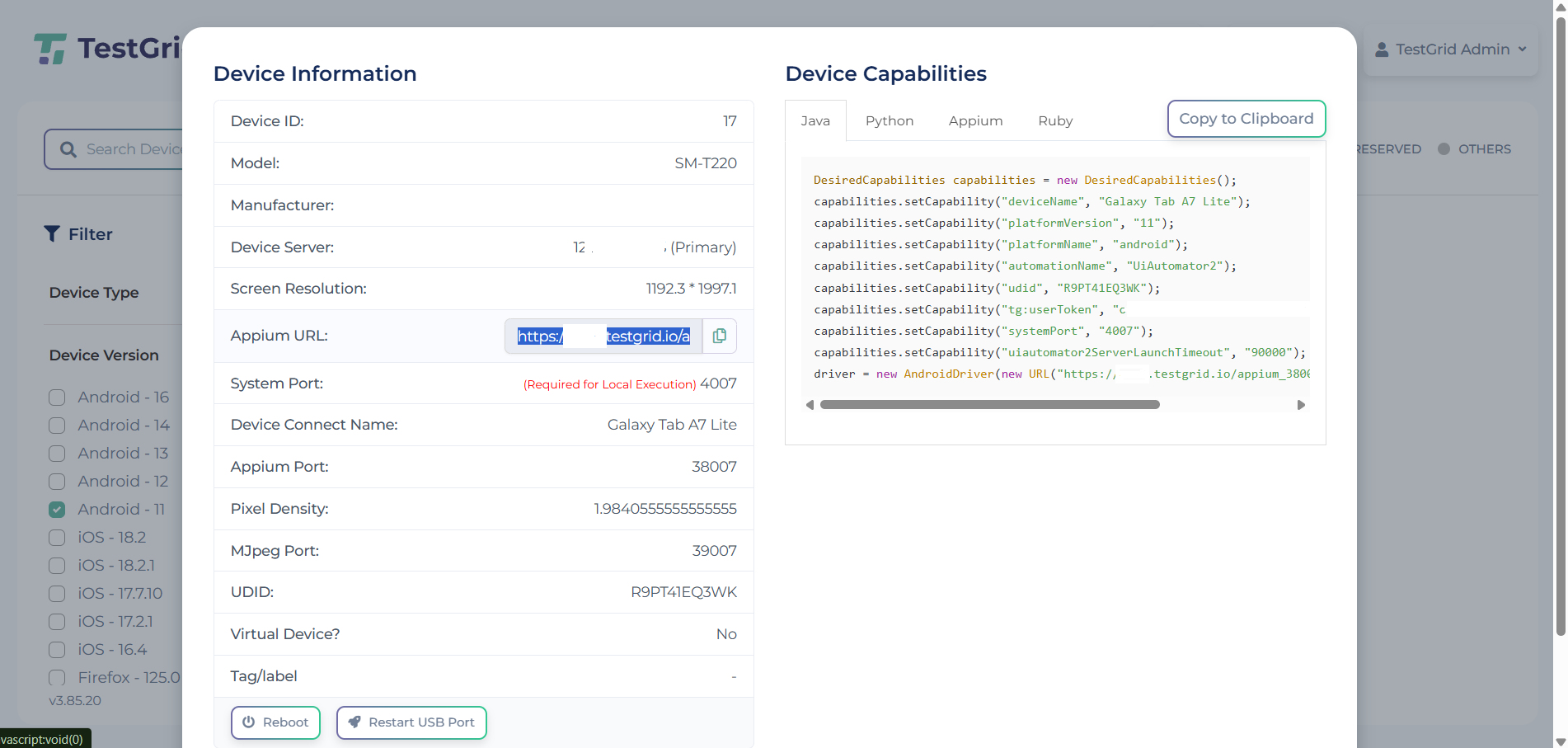
Task: Toggle the iOS - 16.4 checkbox
Action: coord(57,650)
